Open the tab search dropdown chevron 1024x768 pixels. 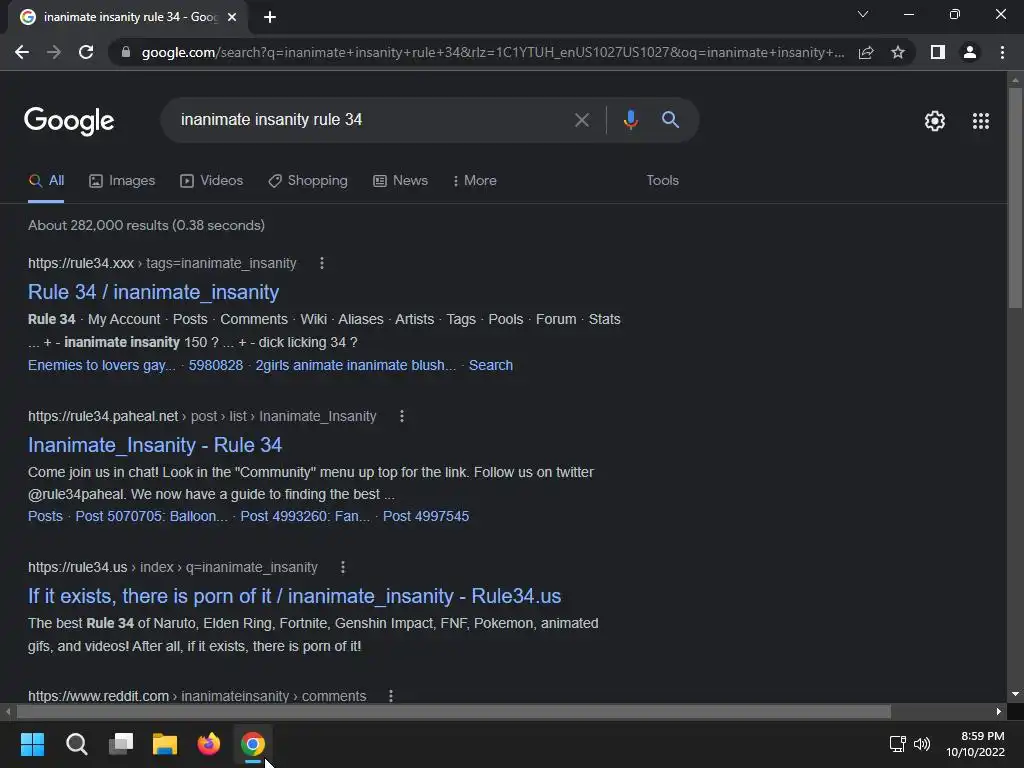[x=863, y=14]
